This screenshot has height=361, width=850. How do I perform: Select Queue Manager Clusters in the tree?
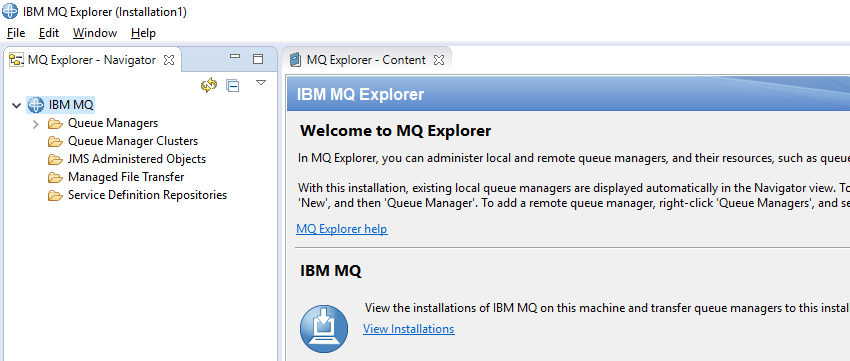tap(133, 141)
